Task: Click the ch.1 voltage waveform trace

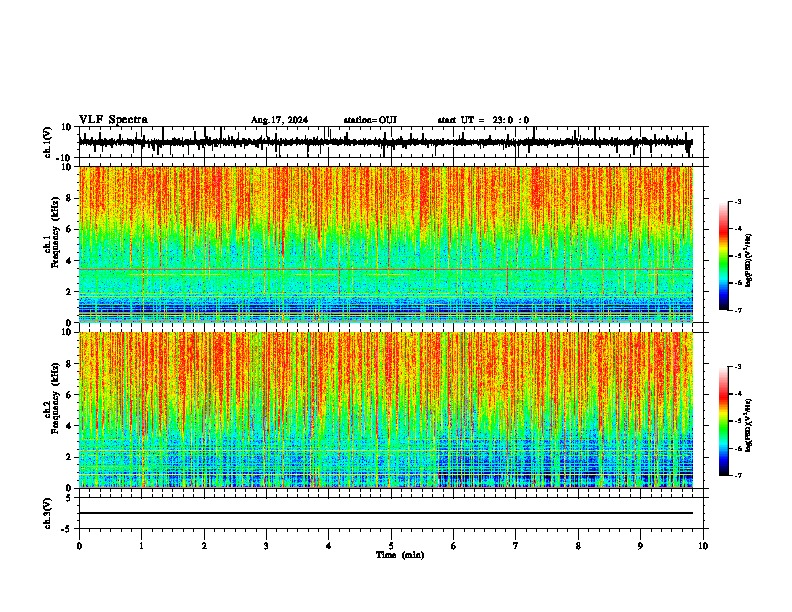Action: (385, 142)
